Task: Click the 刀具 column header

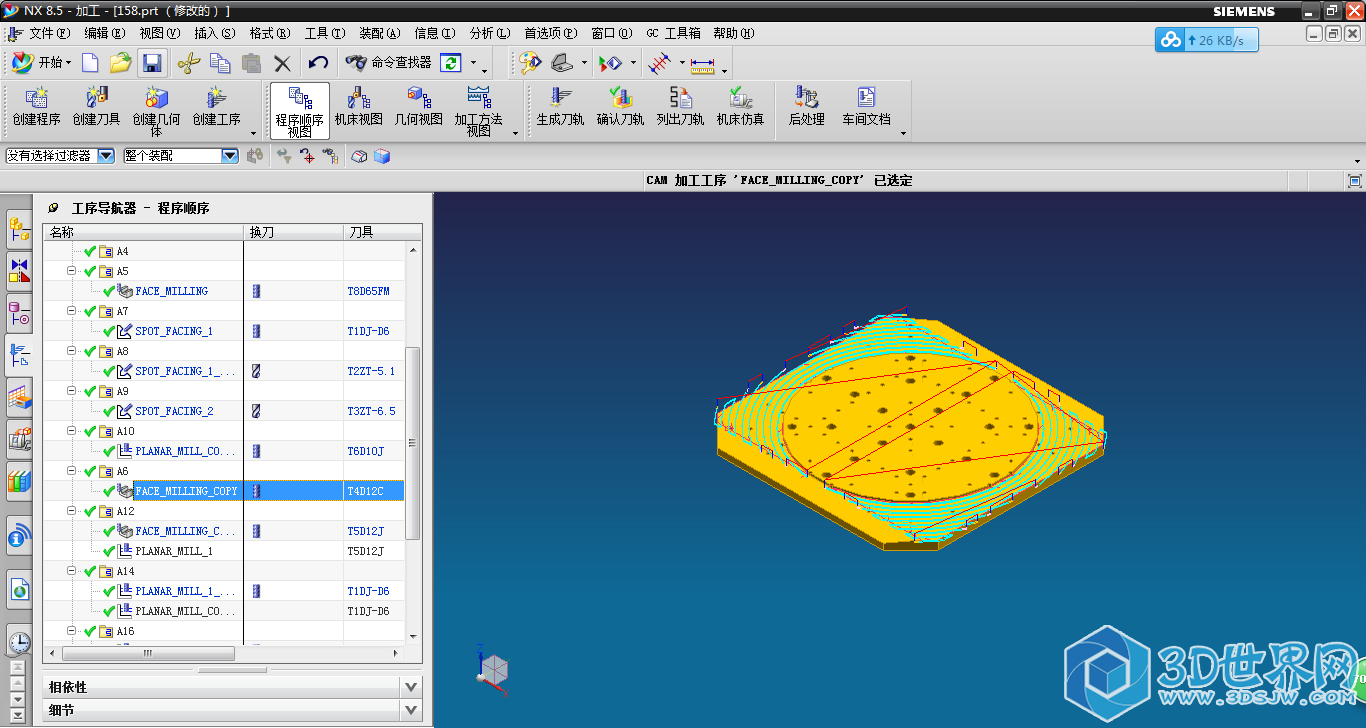Action: point(383,232)
